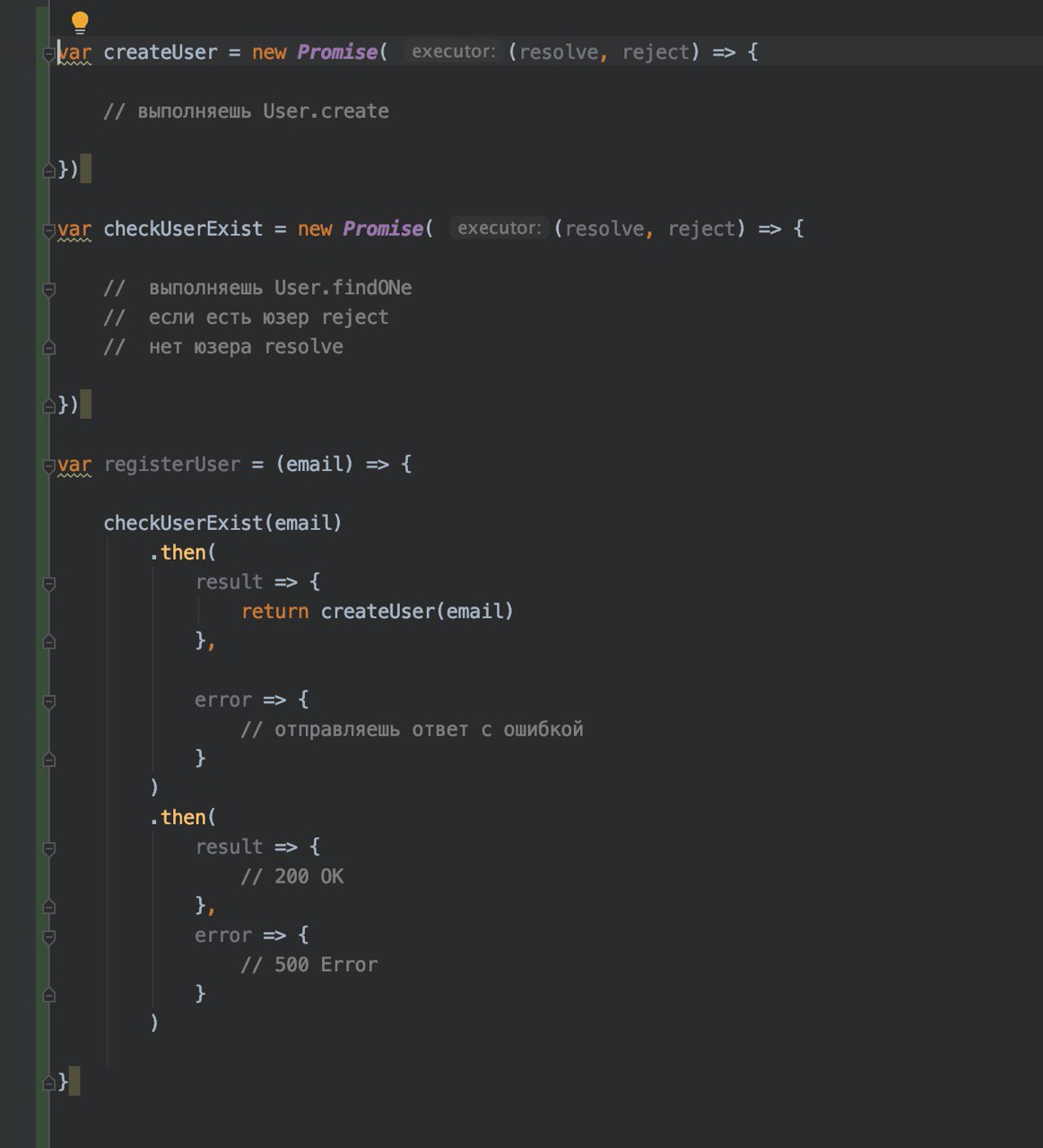Click 'createUser' name in its var declaration
This screenshot has height=1148, width=1043.
[161, 52]
